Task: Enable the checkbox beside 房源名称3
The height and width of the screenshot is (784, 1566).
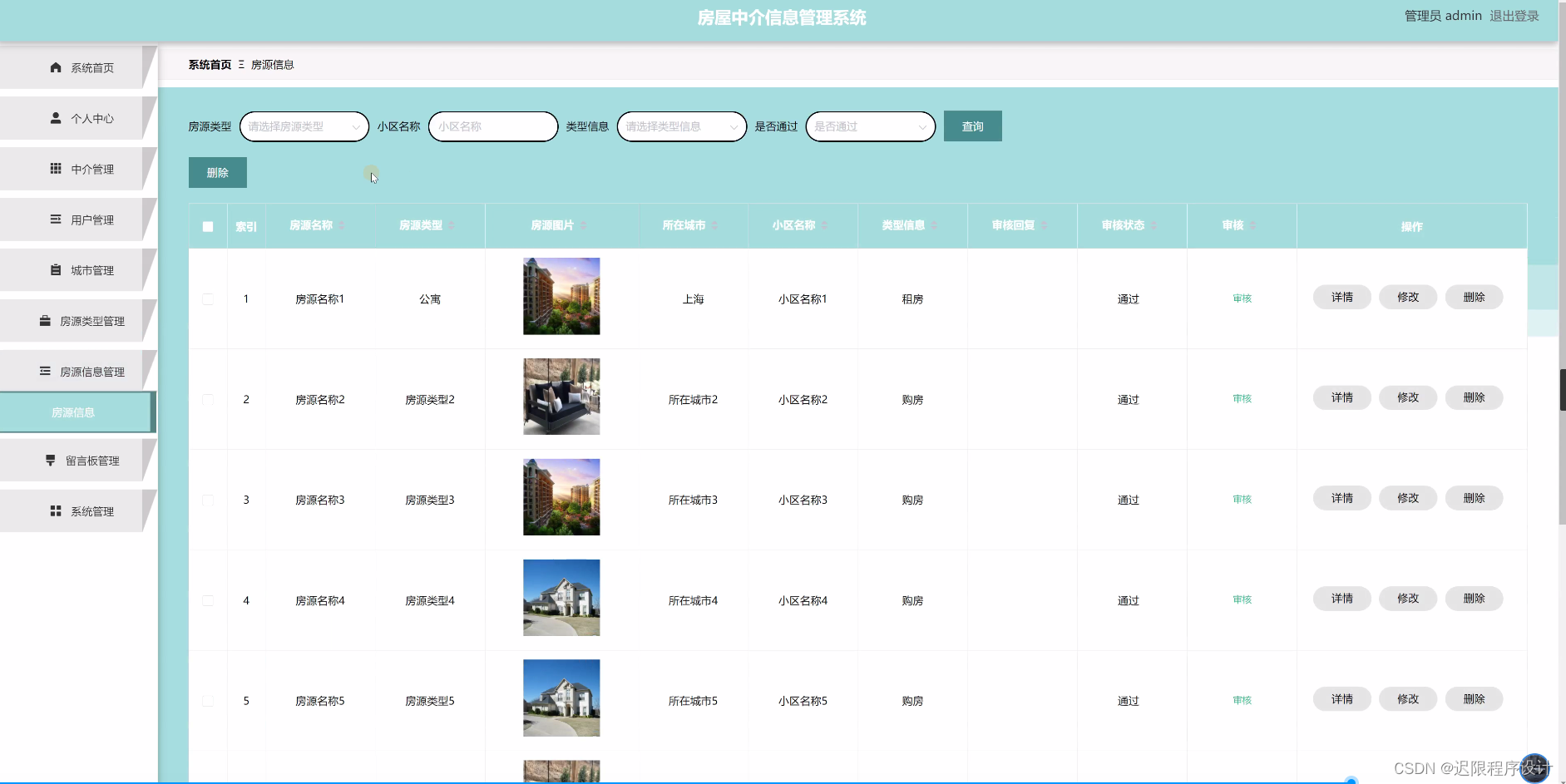Action: 207,500
